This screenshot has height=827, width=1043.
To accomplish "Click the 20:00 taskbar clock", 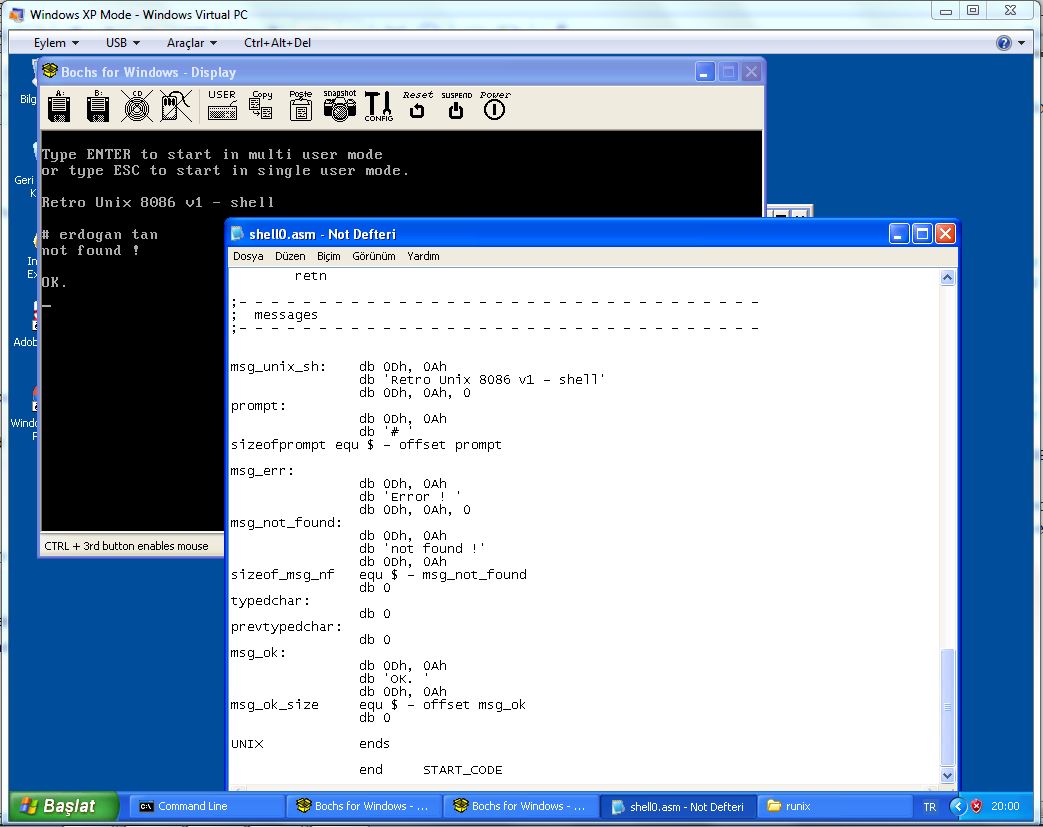I will pyautogui.click(x=1004, y=806).
